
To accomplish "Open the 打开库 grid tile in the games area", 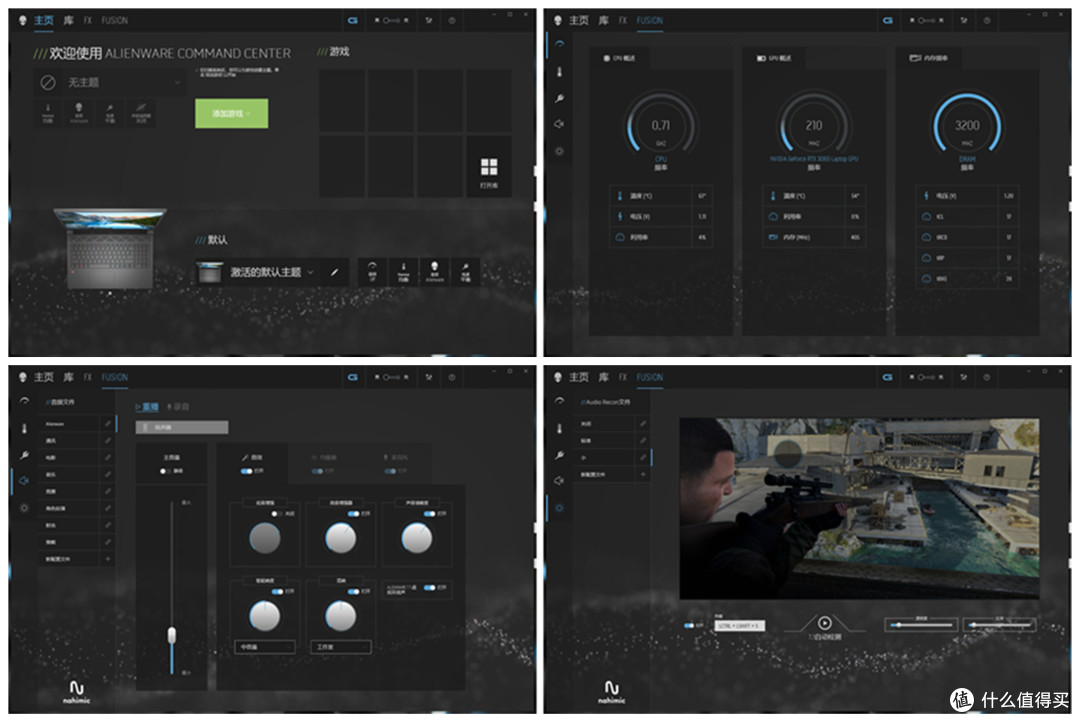I will tap(489, 167).
